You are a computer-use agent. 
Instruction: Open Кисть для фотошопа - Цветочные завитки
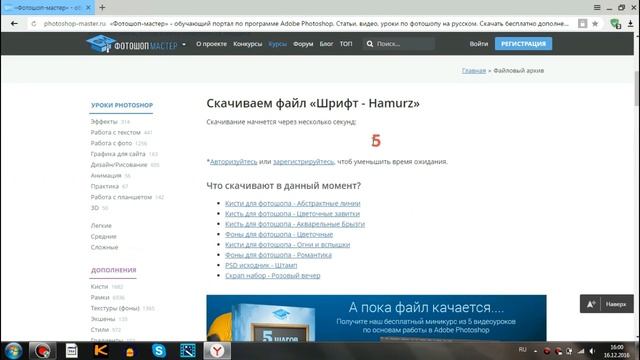[x=292, y=213]
